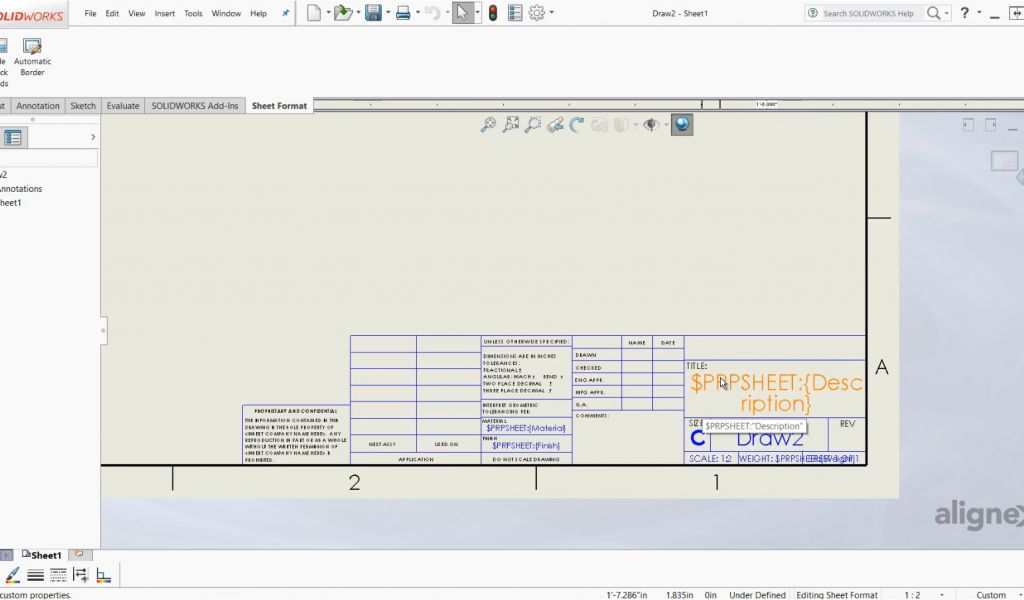
Task: Expand the FeatureManager tree panel chevron
Action: 91,137
